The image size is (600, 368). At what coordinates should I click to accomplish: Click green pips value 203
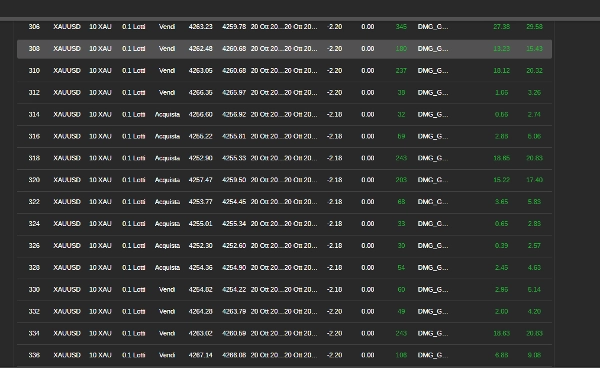point(401,180)
